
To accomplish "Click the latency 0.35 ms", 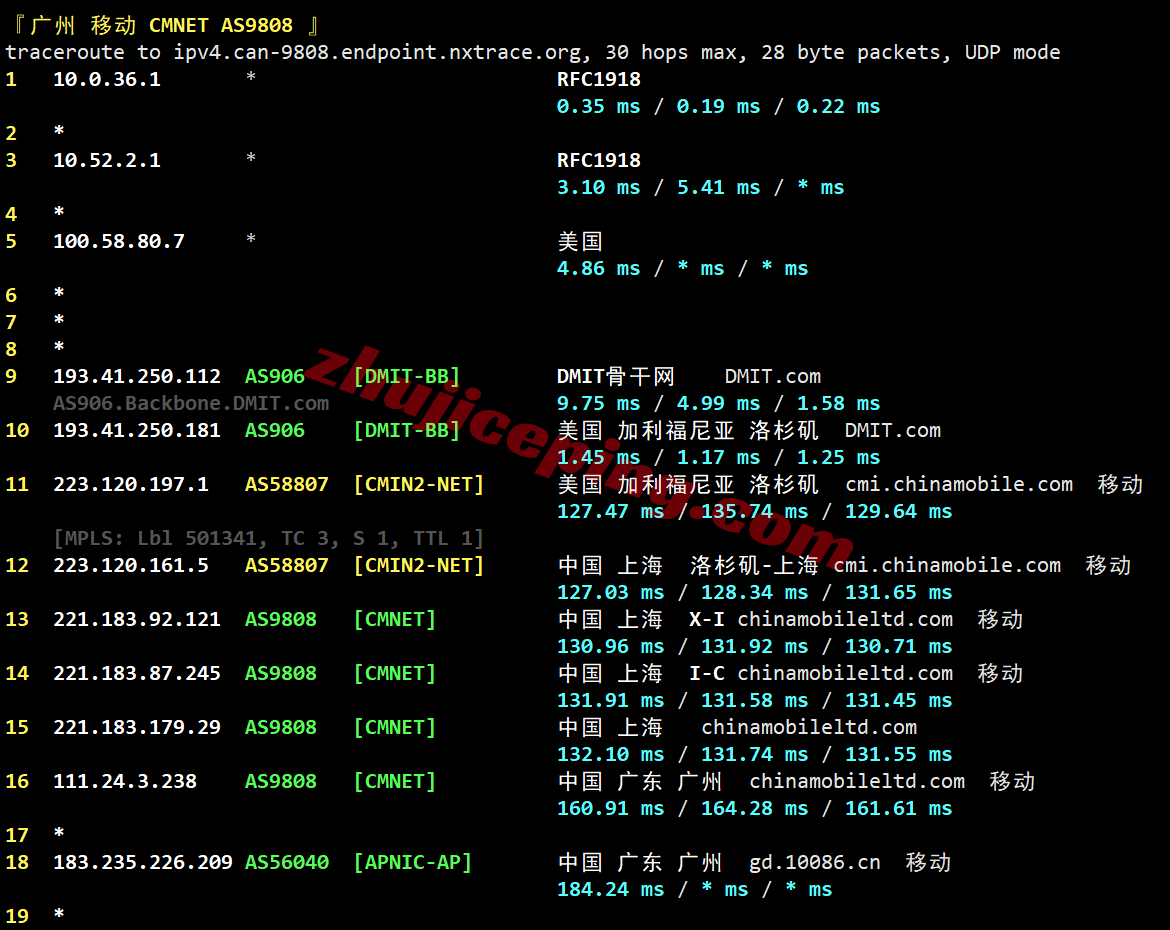I will click(598, 107).
